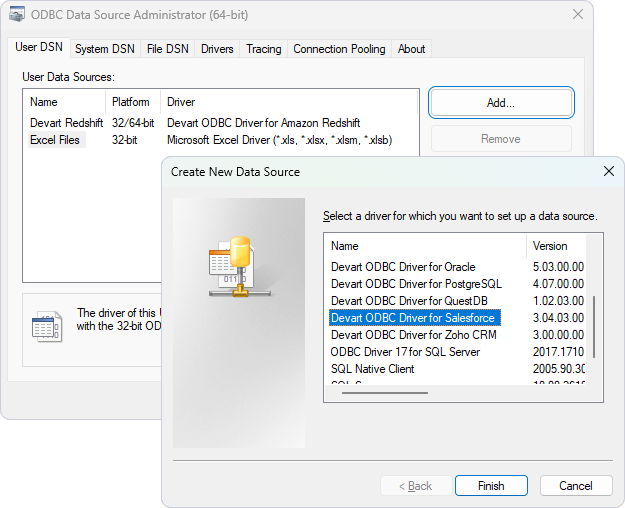Select Devart ODBC Driver for Salesforce
The image size is (625, 508).
pos(415,318)
